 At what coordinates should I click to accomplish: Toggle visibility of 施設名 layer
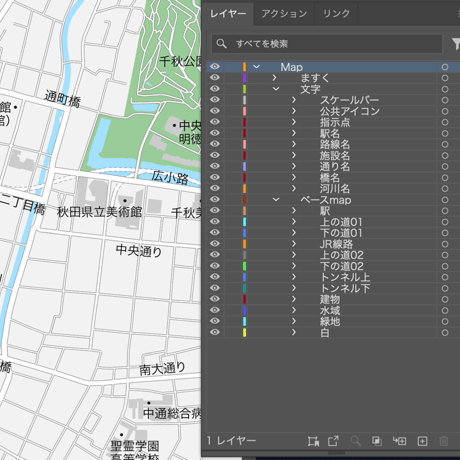point(215,155)
